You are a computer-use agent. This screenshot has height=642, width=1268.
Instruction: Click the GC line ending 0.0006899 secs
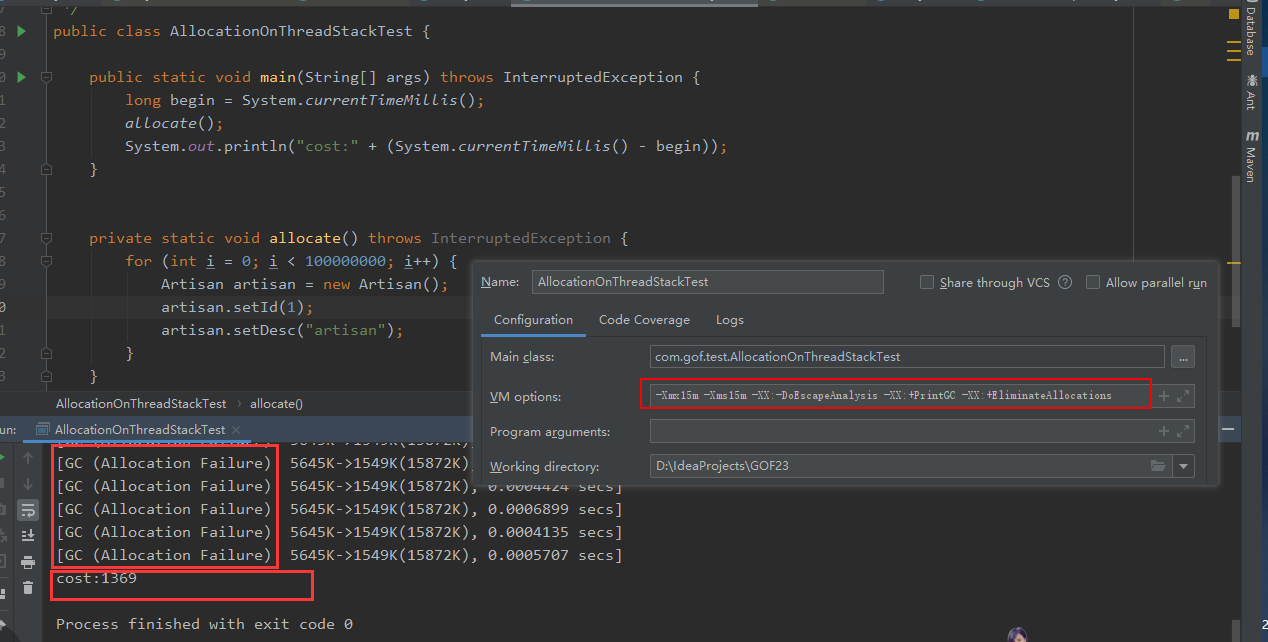tap(339, 509)
